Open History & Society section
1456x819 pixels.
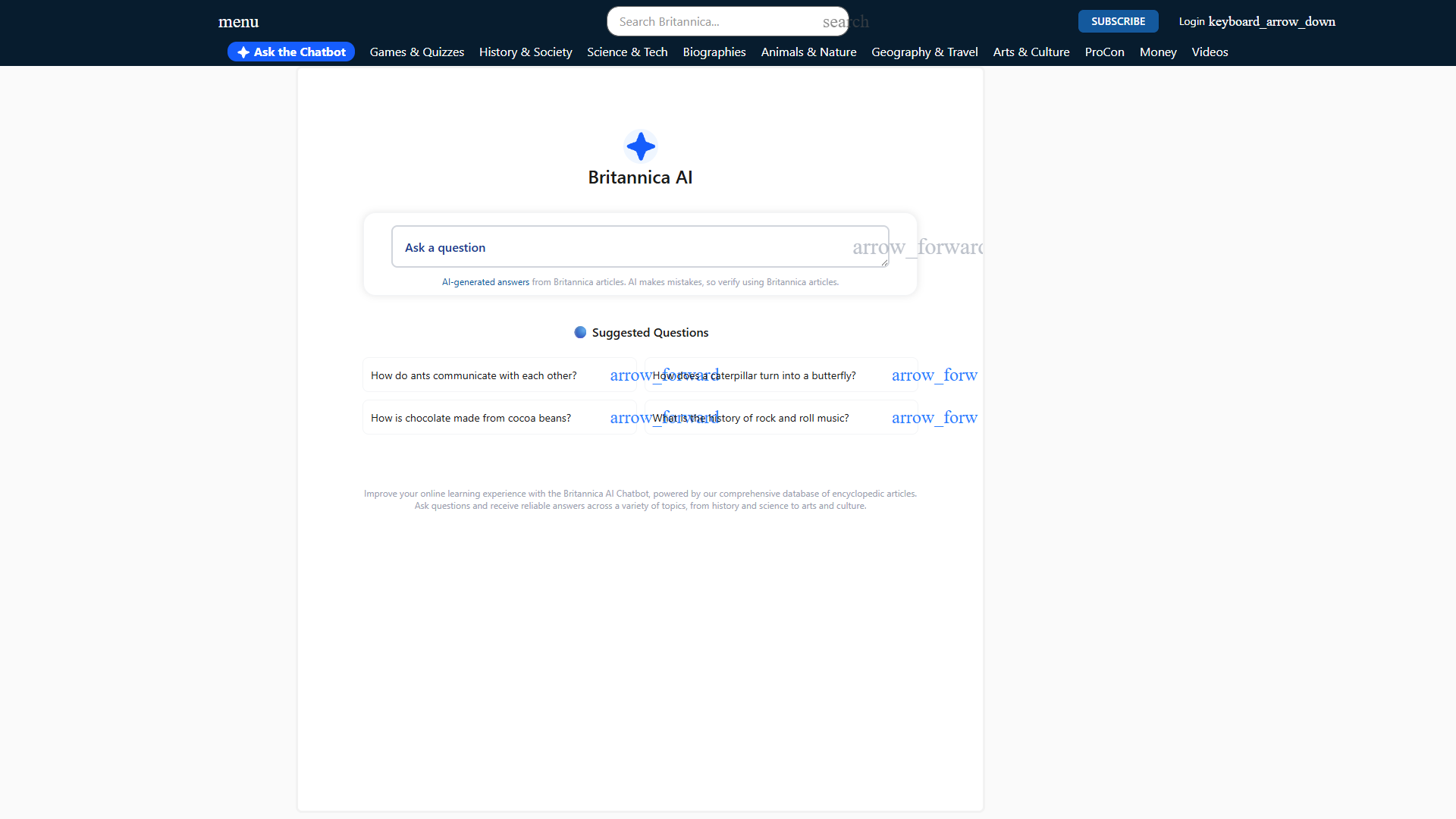coord(526,52)
